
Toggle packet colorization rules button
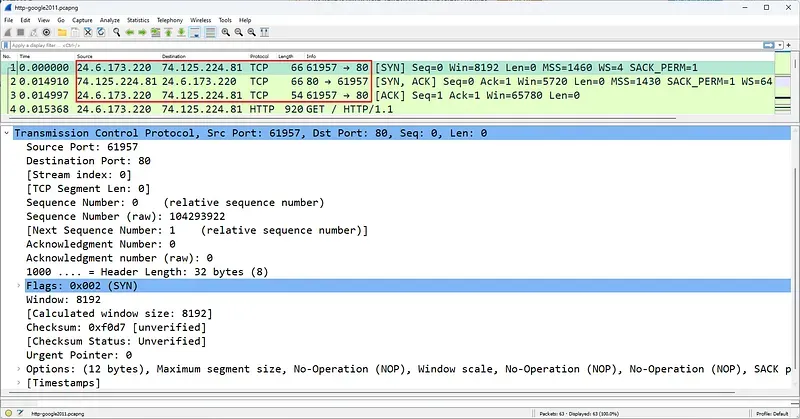[x=210, y=32]
